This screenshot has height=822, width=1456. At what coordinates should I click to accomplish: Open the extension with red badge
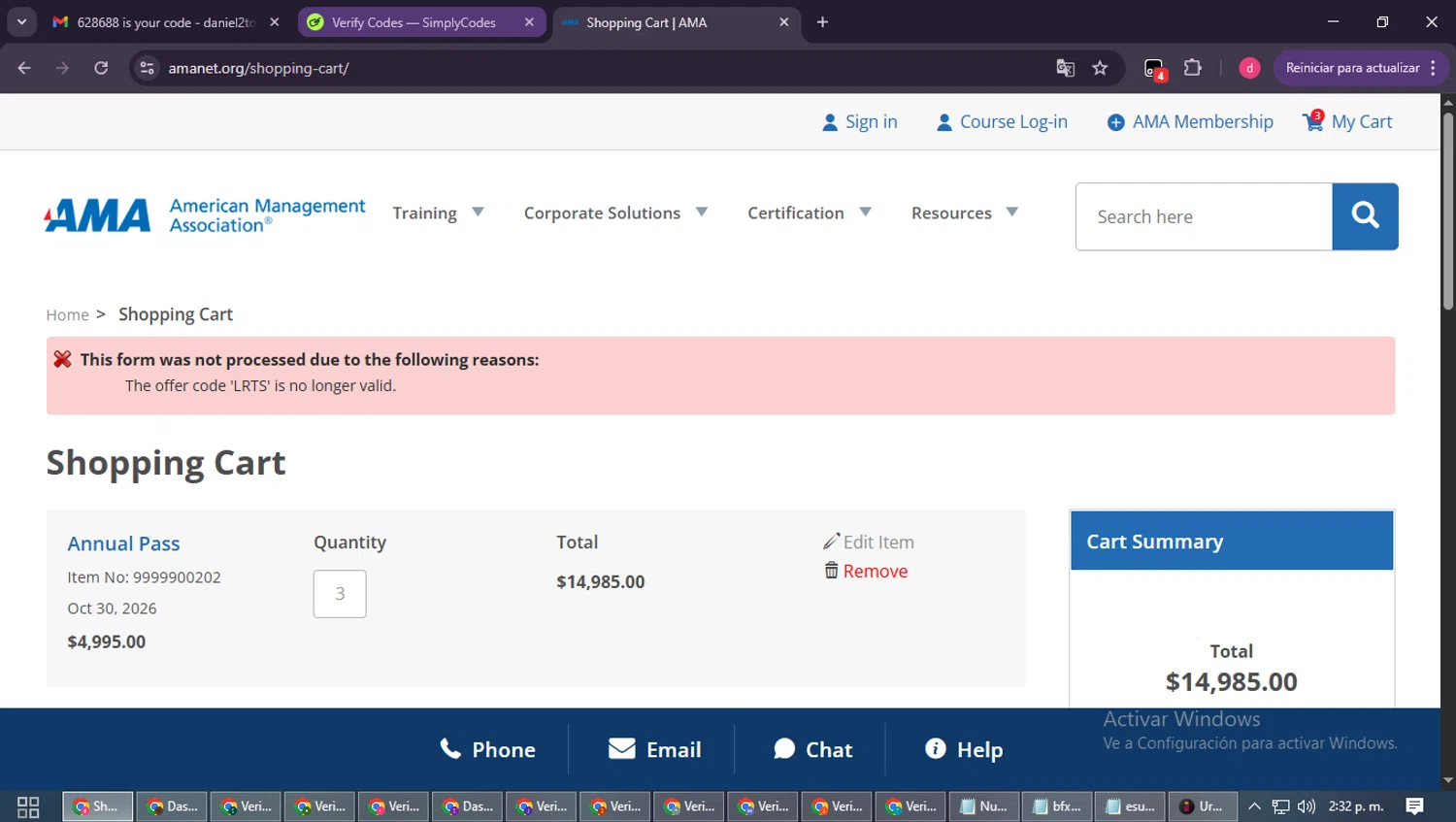[x=1153, y=68]
